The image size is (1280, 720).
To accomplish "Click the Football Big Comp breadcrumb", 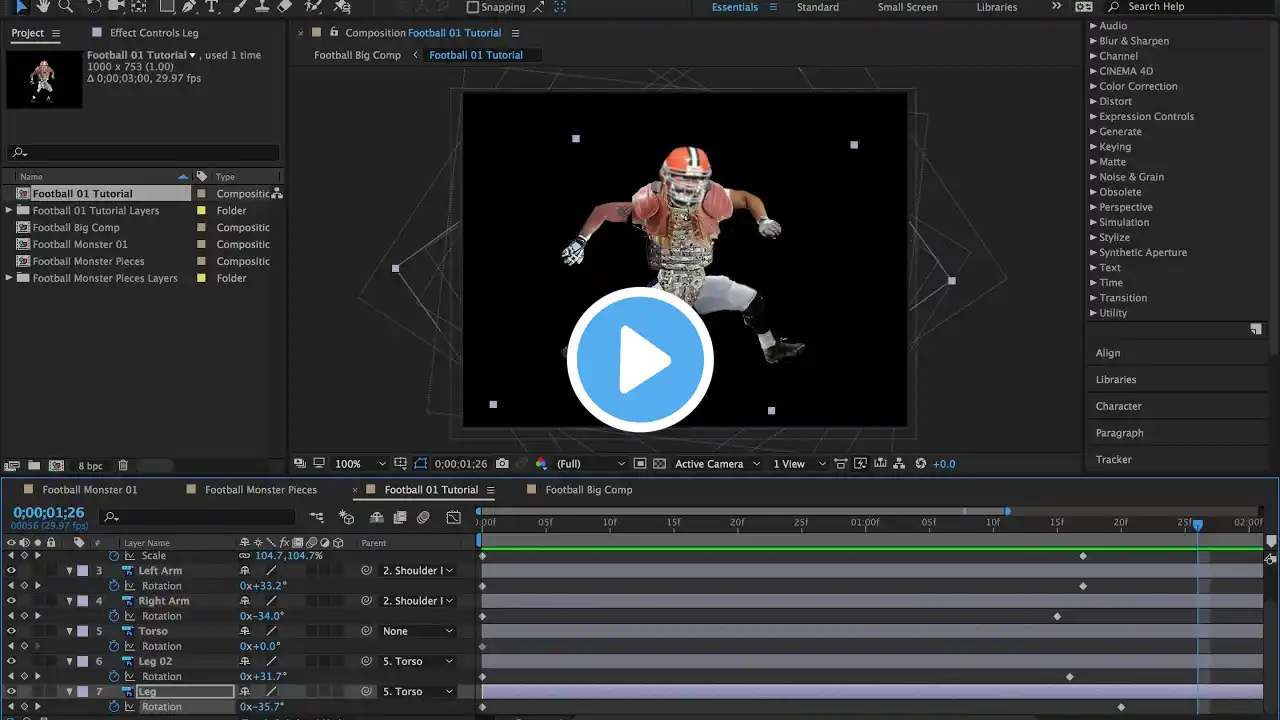I will pos(357,55).
